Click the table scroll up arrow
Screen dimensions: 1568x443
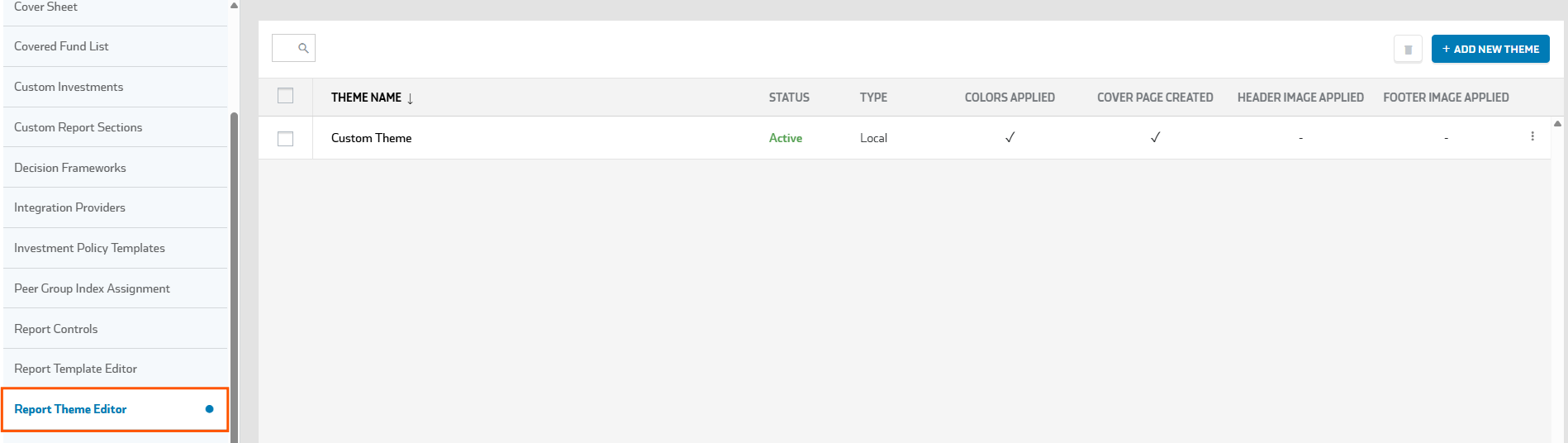click(x=1557, y=124)
